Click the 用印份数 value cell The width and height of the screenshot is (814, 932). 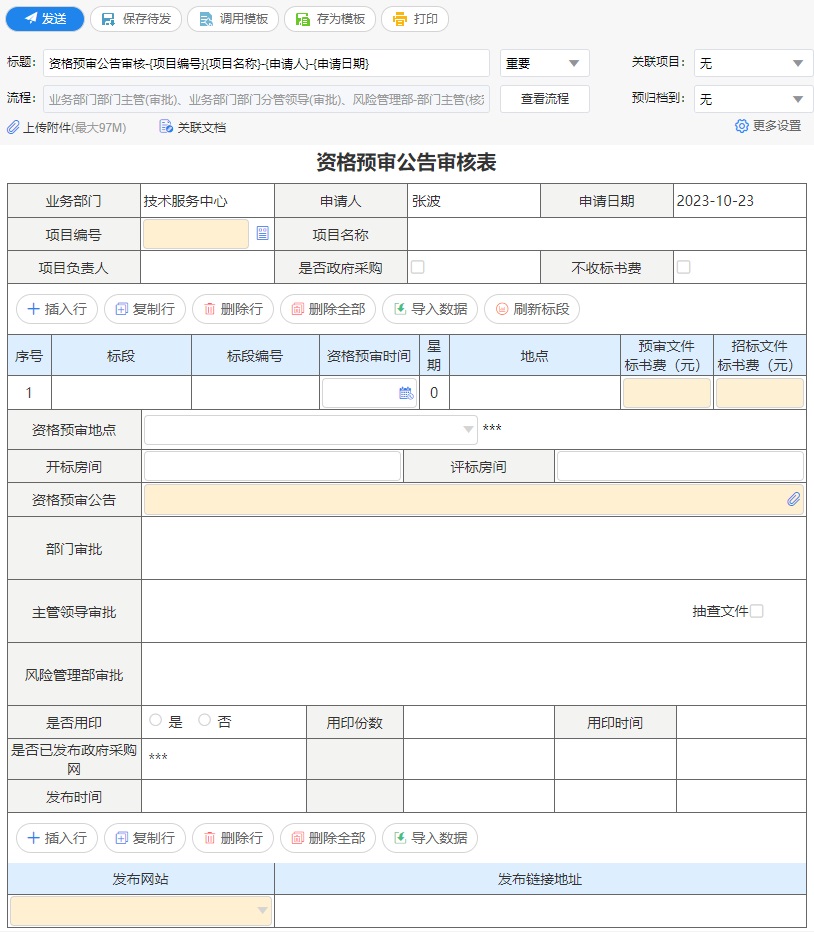click(479, 722)
